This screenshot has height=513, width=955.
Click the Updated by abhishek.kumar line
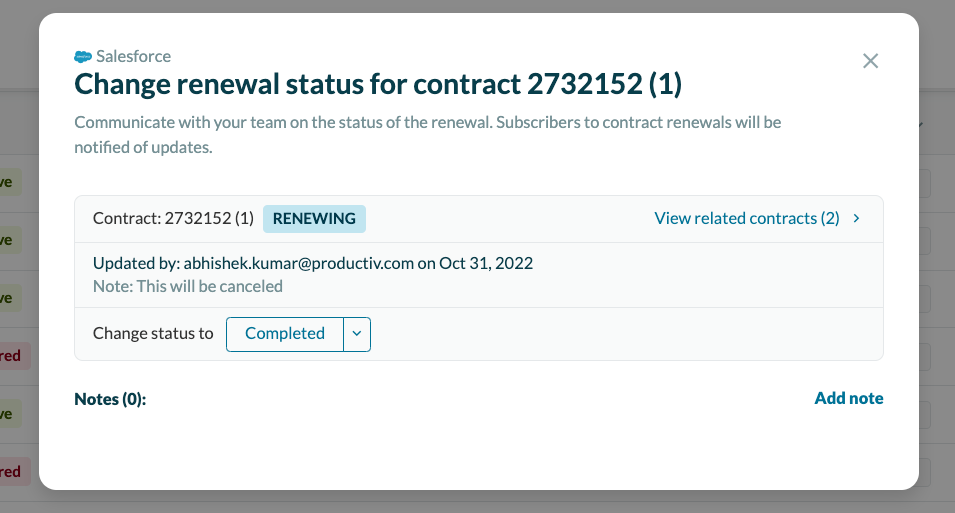tap(312, 264)
